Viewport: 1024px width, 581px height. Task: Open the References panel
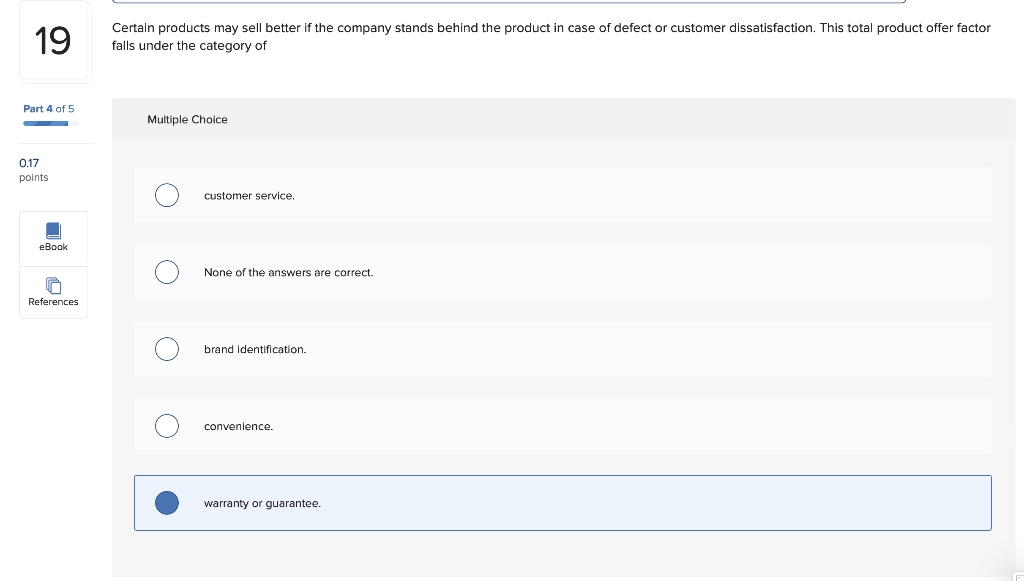(52, 292)
